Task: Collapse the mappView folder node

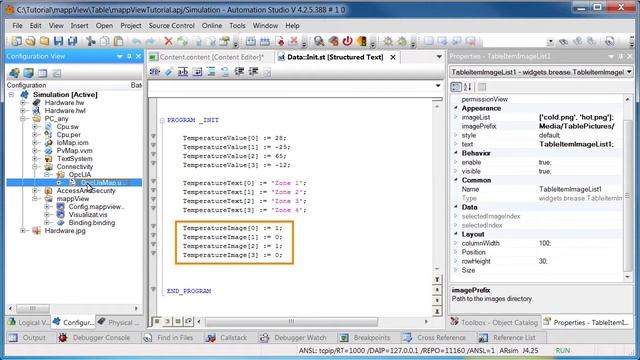Action: pos(35,198)
